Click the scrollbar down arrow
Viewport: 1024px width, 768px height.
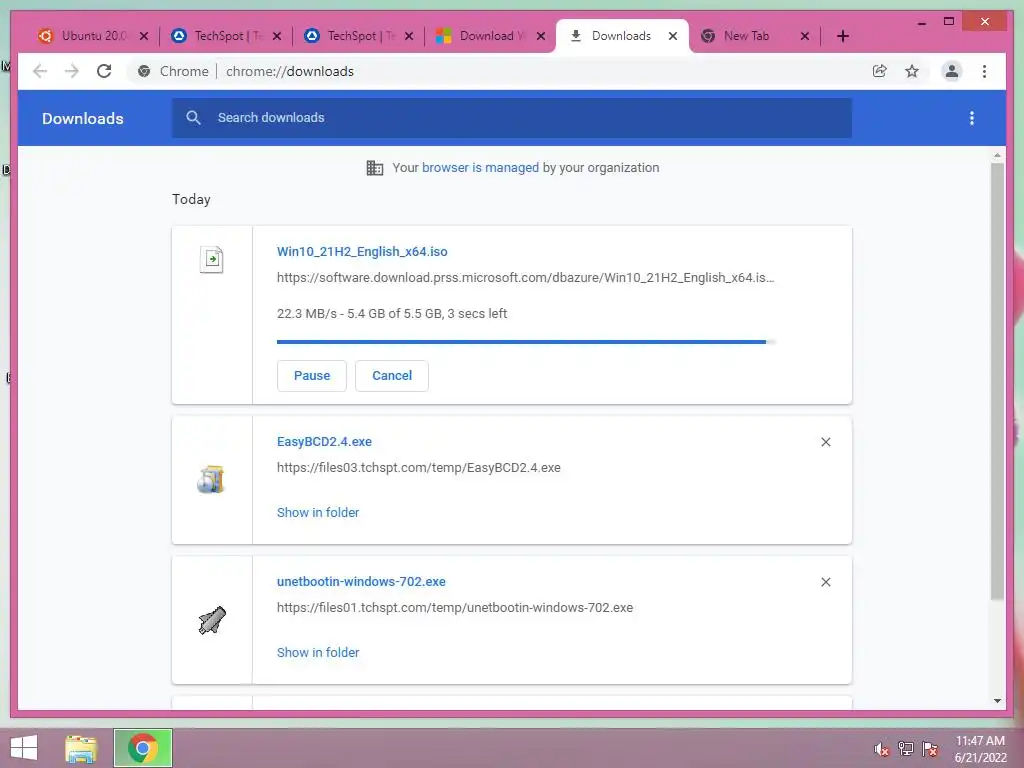point(997,701)
